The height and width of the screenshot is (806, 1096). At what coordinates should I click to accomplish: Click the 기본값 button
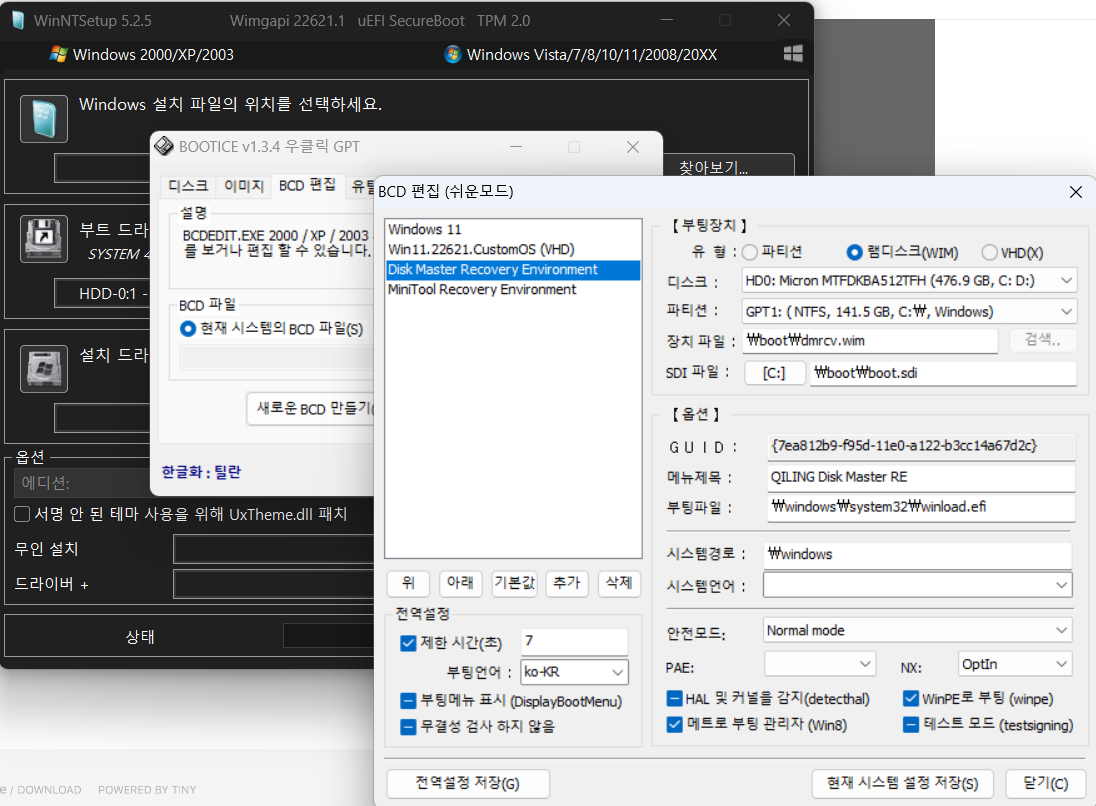(514, 583)
